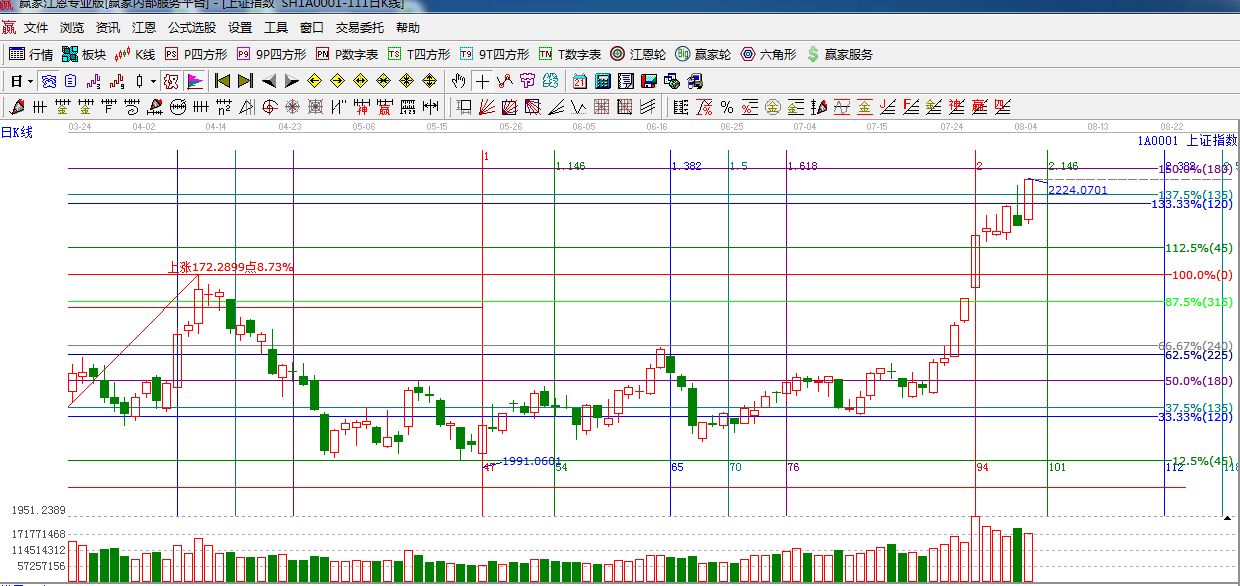Viewport: 1240px width, 586px height.
Task: Launch the 江恩轮 Gann wheel tool
Action: coord(637,54)
